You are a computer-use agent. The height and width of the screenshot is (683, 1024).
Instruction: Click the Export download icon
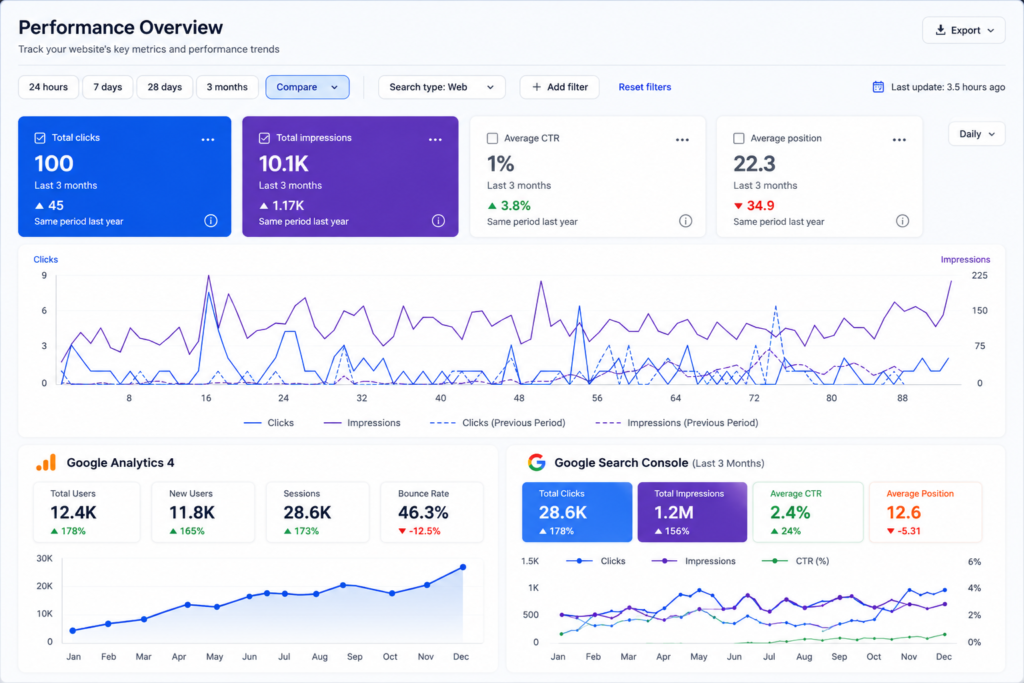(940, 30)
